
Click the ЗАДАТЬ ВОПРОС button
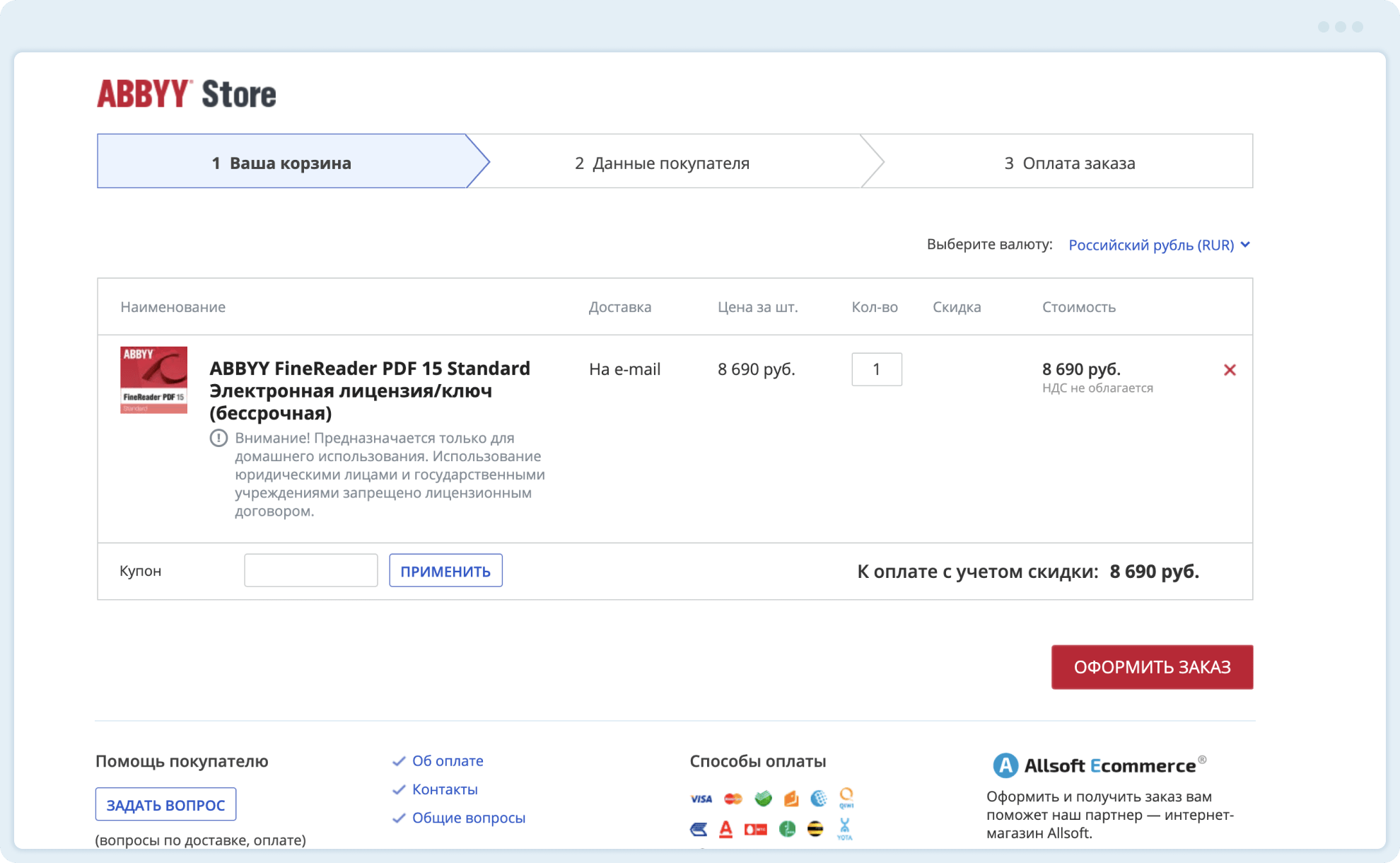[x=165, y=805]
